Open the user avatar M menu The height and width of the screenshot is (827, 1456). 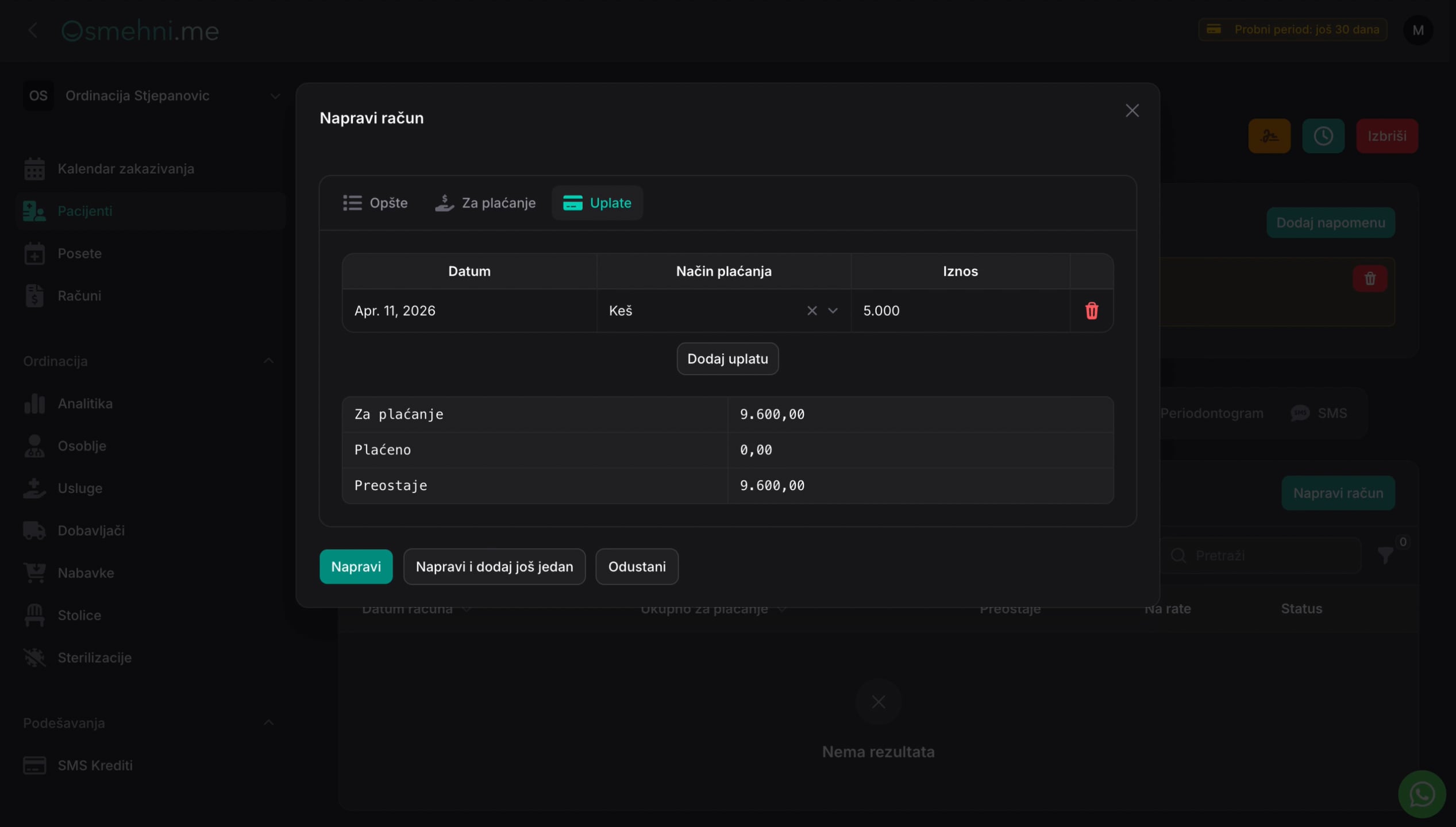coord(1418,30)
